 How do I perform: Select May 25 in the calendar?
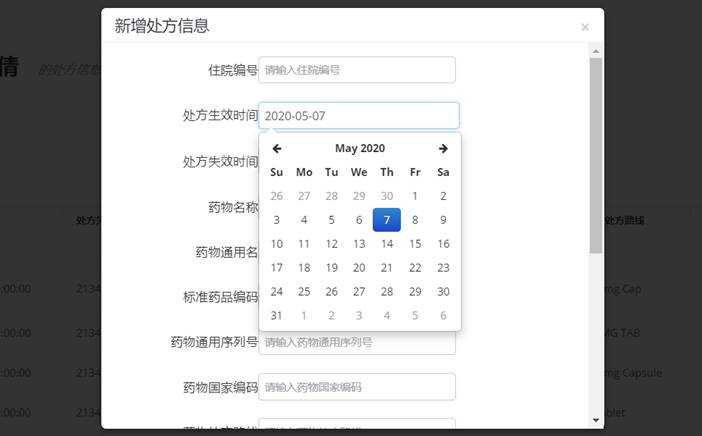coord(304,291)
